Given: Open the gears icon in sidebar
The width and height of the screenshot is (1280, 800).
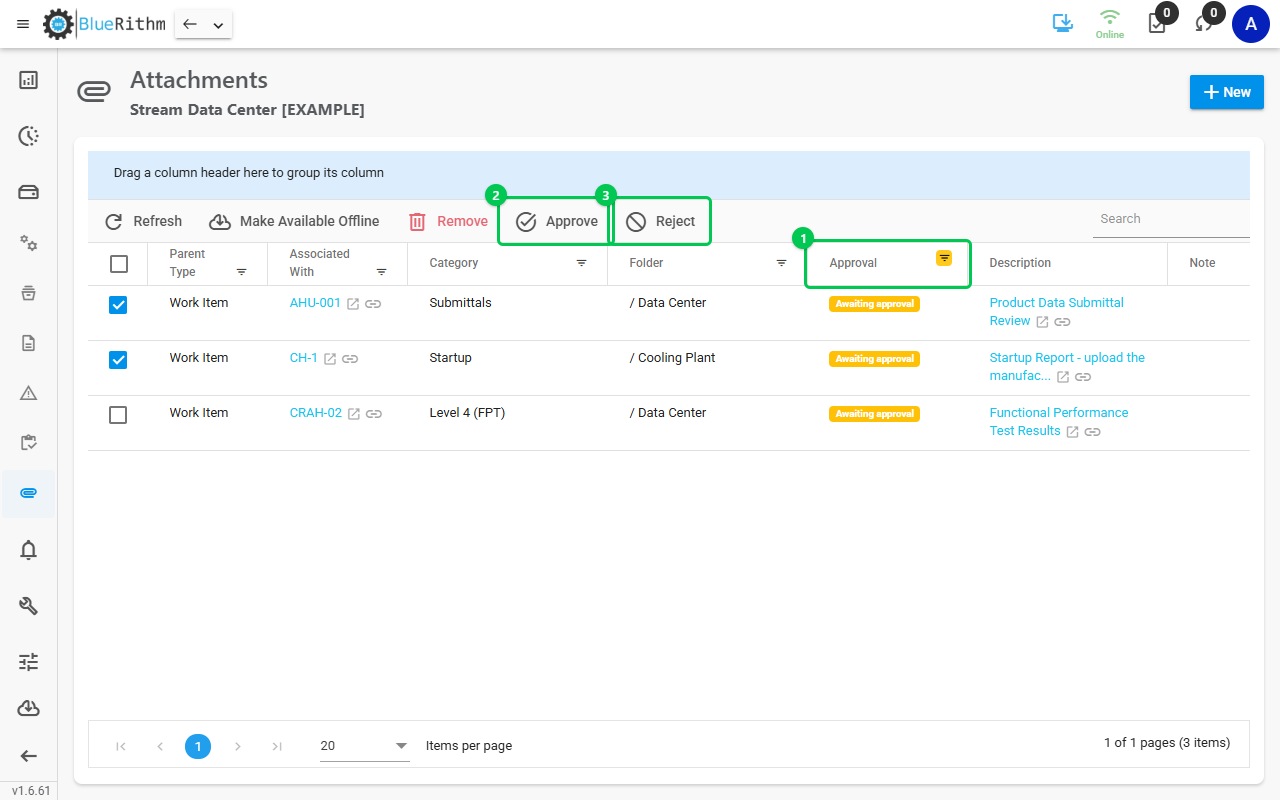Looking at the screenshot, I should pyautogui.click(x=29, y=243).
